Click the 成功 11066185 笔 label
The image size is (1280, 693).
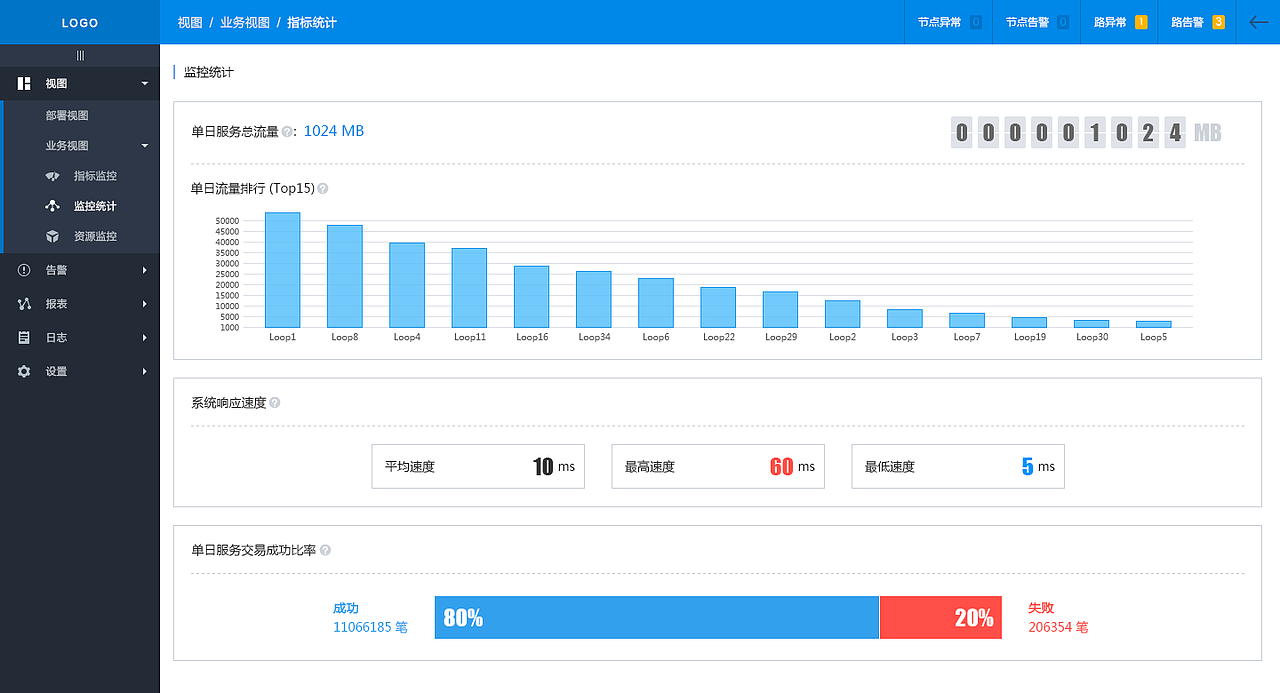point(370,618)
